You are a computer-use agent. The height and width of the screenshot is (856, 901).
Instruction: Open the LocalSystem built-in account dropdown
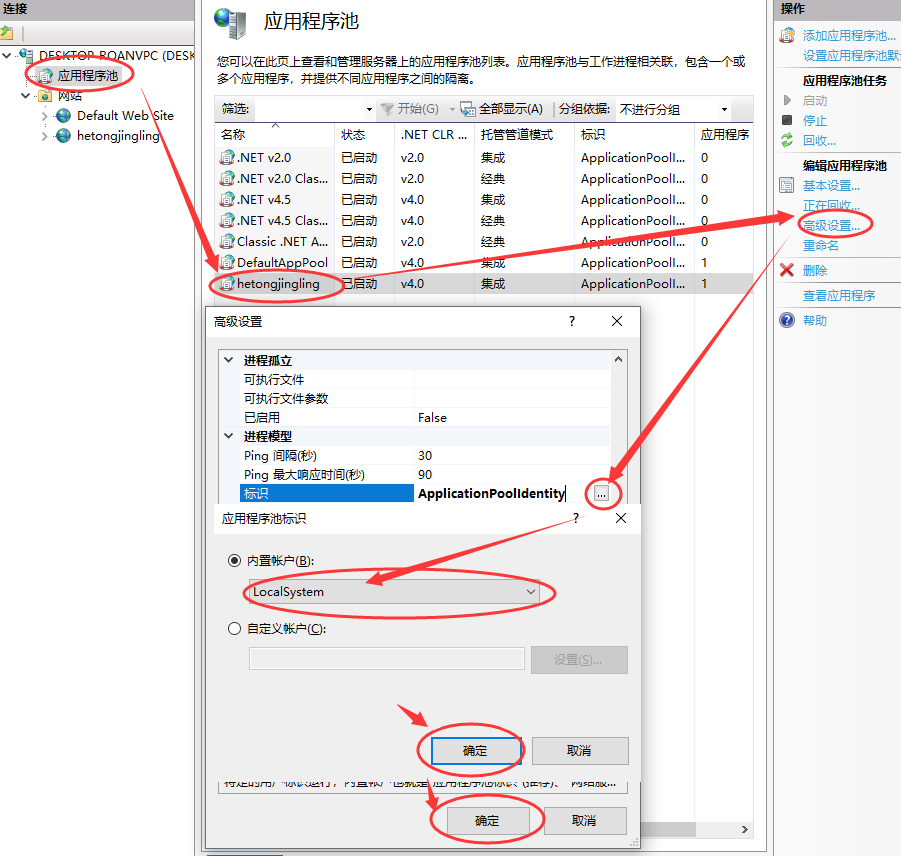coord(394,592)
